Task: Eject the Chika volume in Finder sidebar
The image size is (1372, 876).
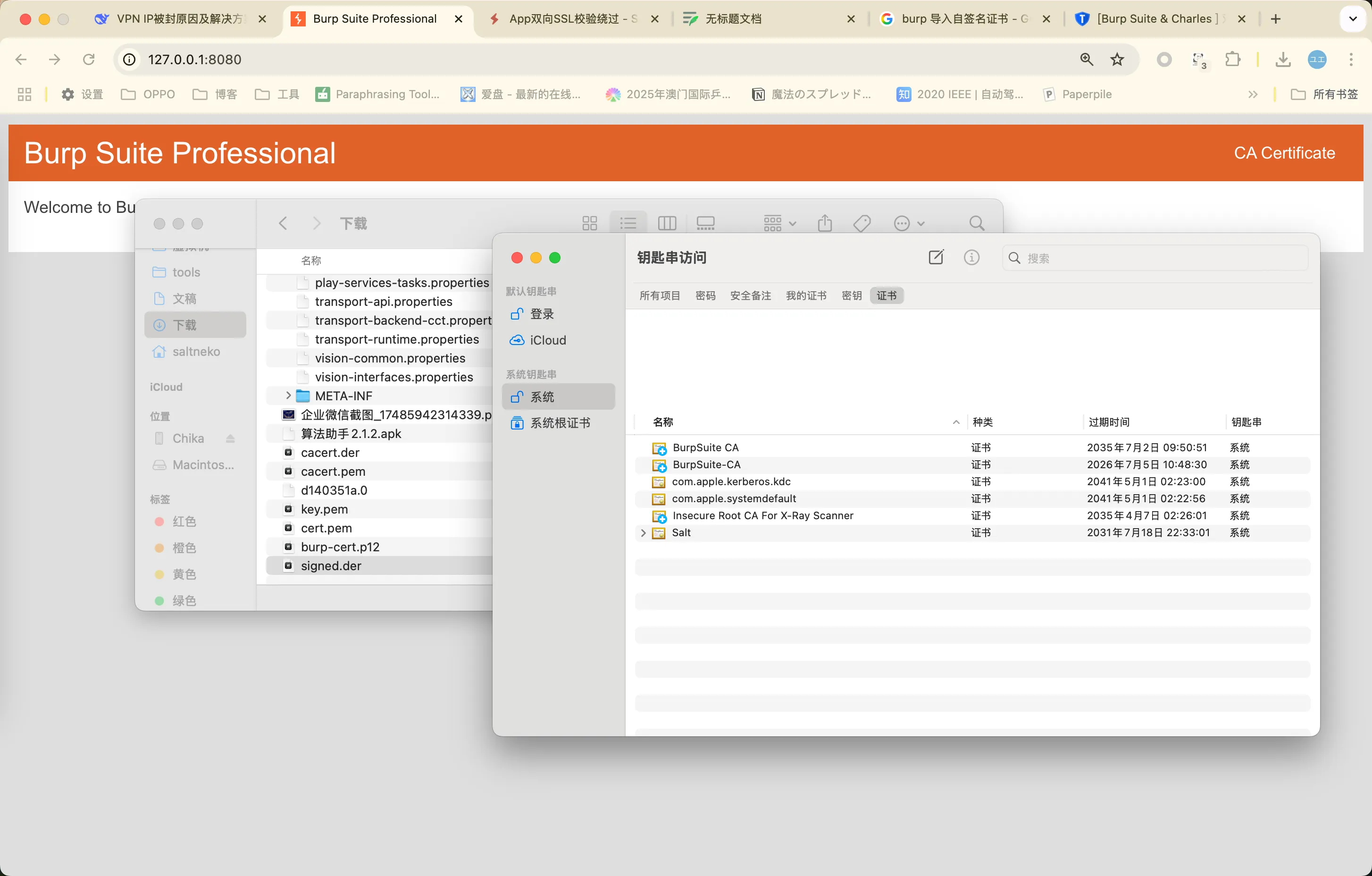Action: click(230, 438)
